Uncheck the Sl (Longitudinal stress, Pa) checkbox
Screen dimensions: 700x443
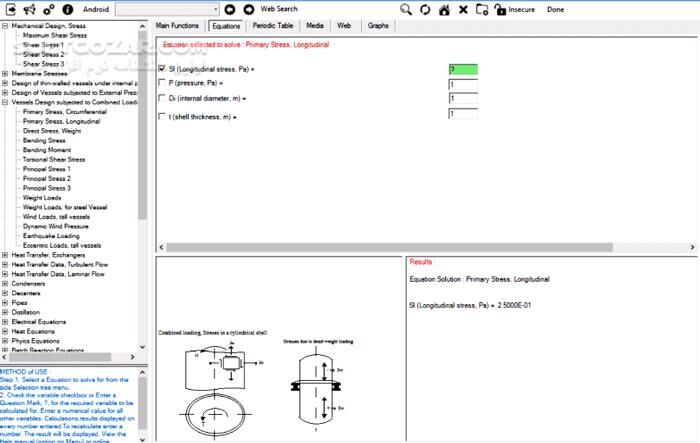click(162, 69)
